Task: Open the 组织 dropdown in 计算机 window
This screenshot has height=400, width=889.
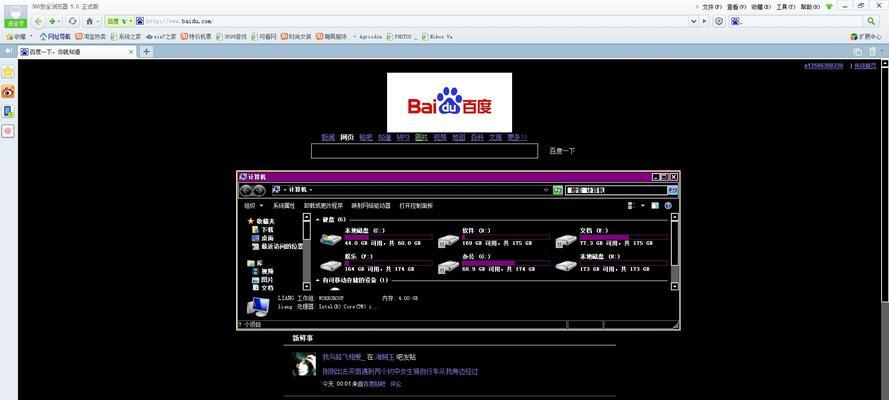Action: pyautogui.click(x=253, y=206)
